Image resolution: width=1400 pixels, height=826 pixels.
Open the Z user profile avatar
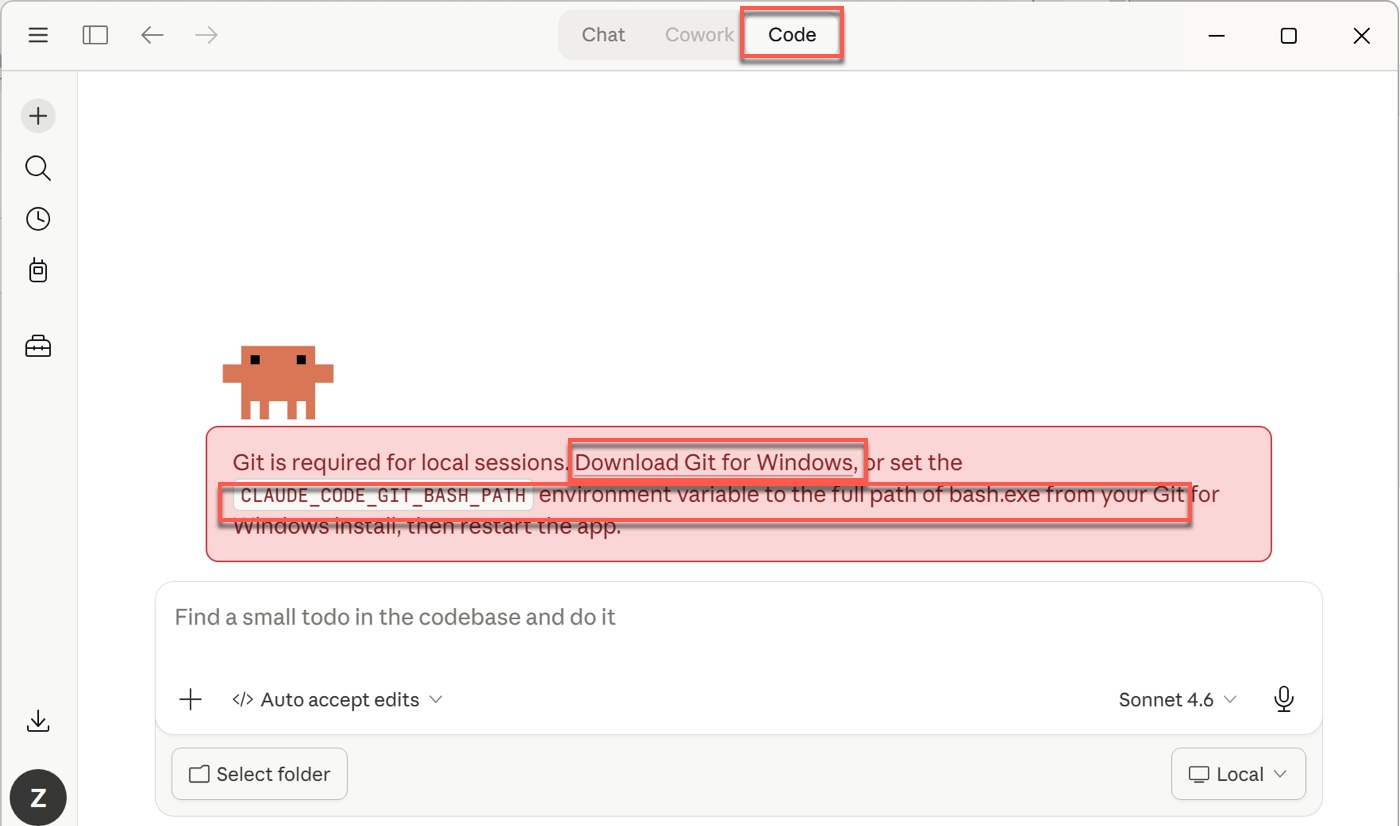coord(38,798)
